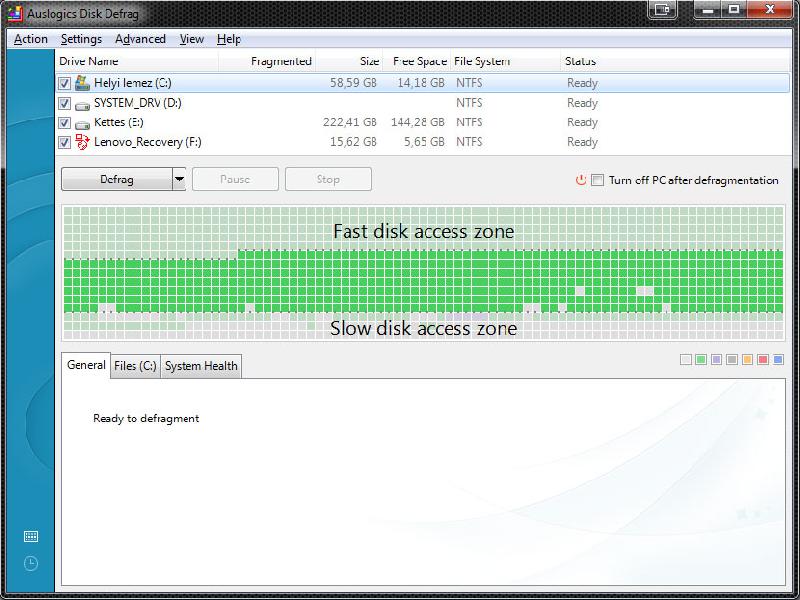
Task: Sort by Status column header
Action: (x=674, y=61)
